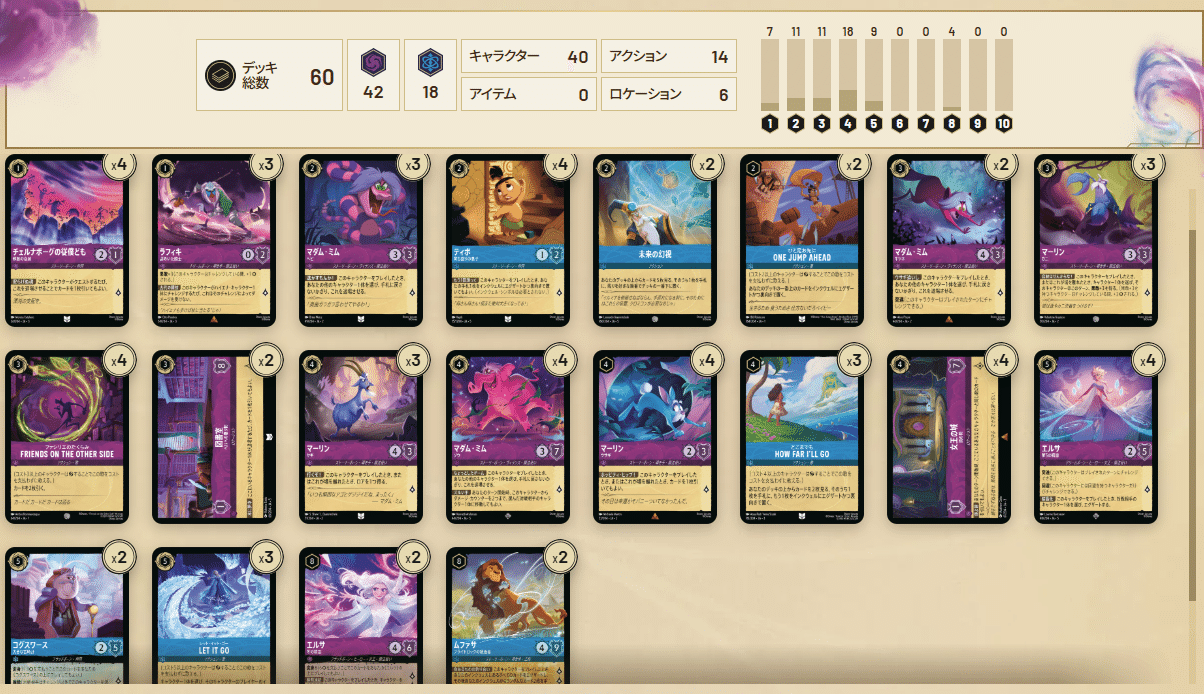Click the blue Sapphire ink icon
Viewport: 1204px width, 694px height.
[x=430, y=62]
